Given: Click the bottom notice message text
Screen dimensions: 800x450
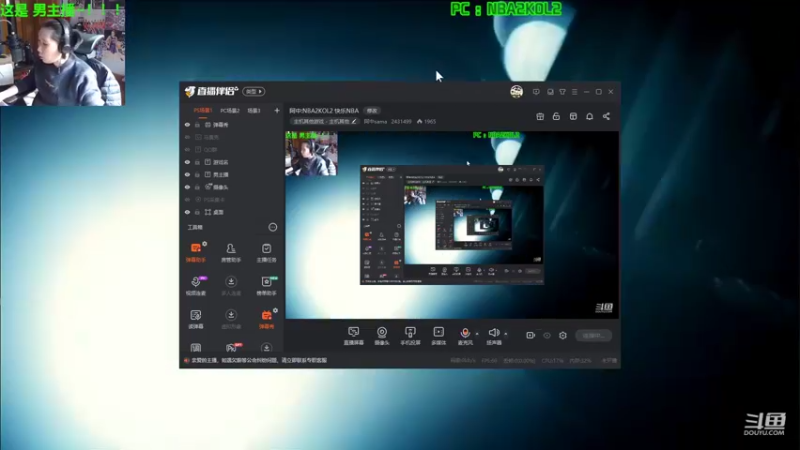Looking at the screenshot, I should [259, 360].
